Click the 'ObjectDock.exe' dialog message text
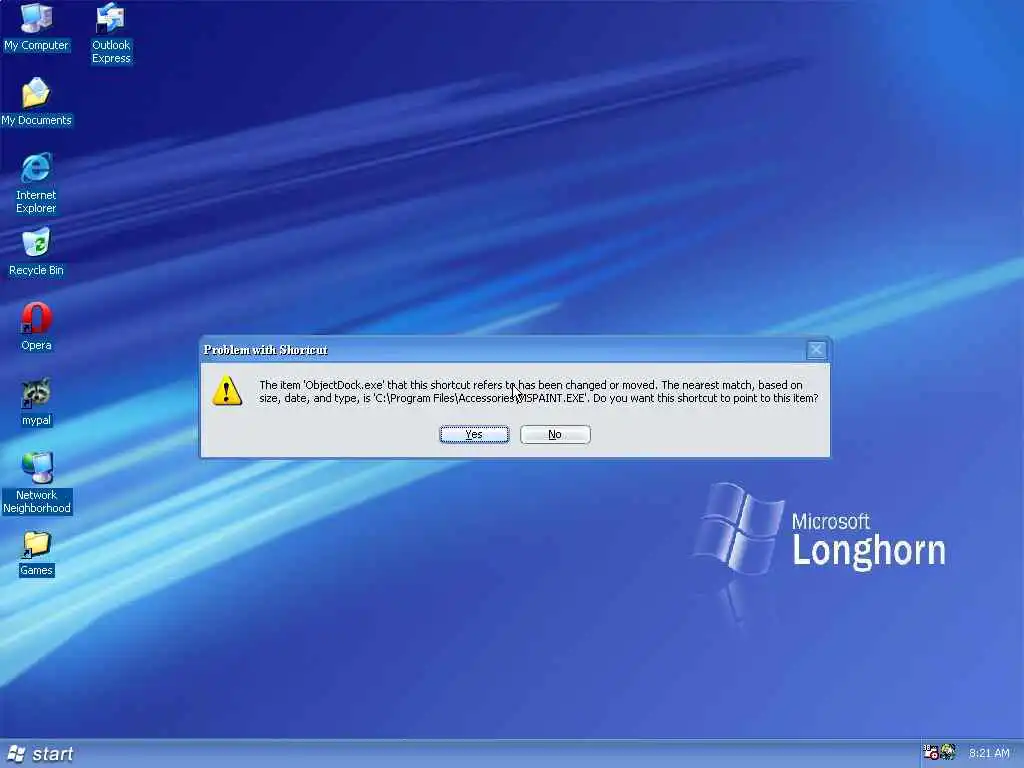 (539, 391)
